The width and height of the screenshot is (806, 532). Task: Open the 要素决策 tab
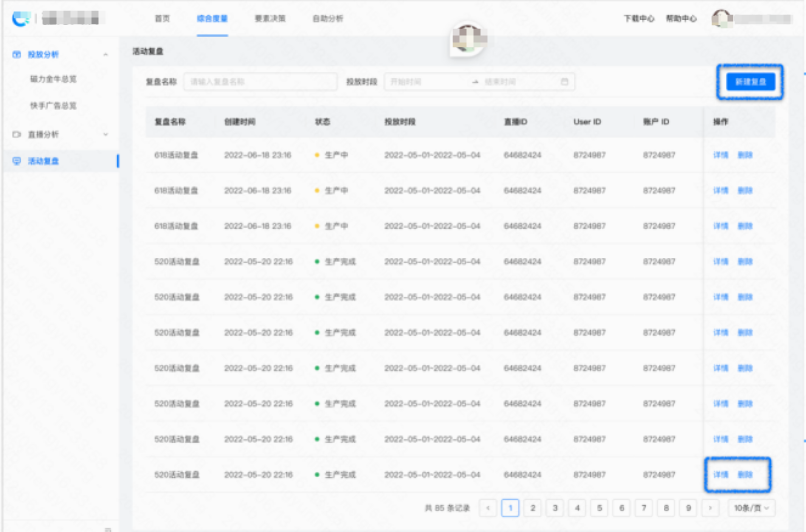click(270, 19)
